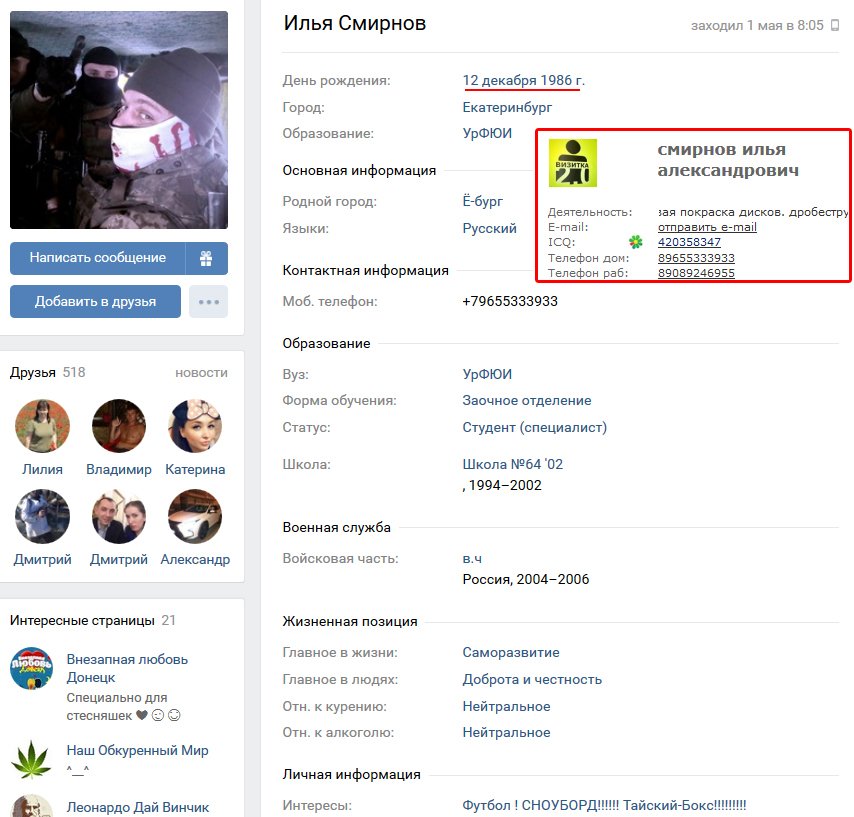
Task: Click Вуз УрФЮИ link
Action: point(487,374)
